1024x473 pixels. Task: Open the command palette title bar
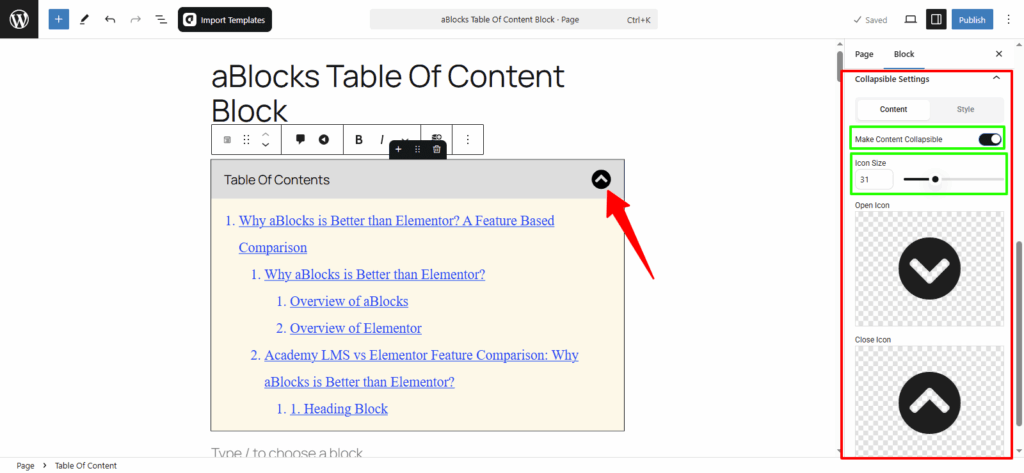513,20
